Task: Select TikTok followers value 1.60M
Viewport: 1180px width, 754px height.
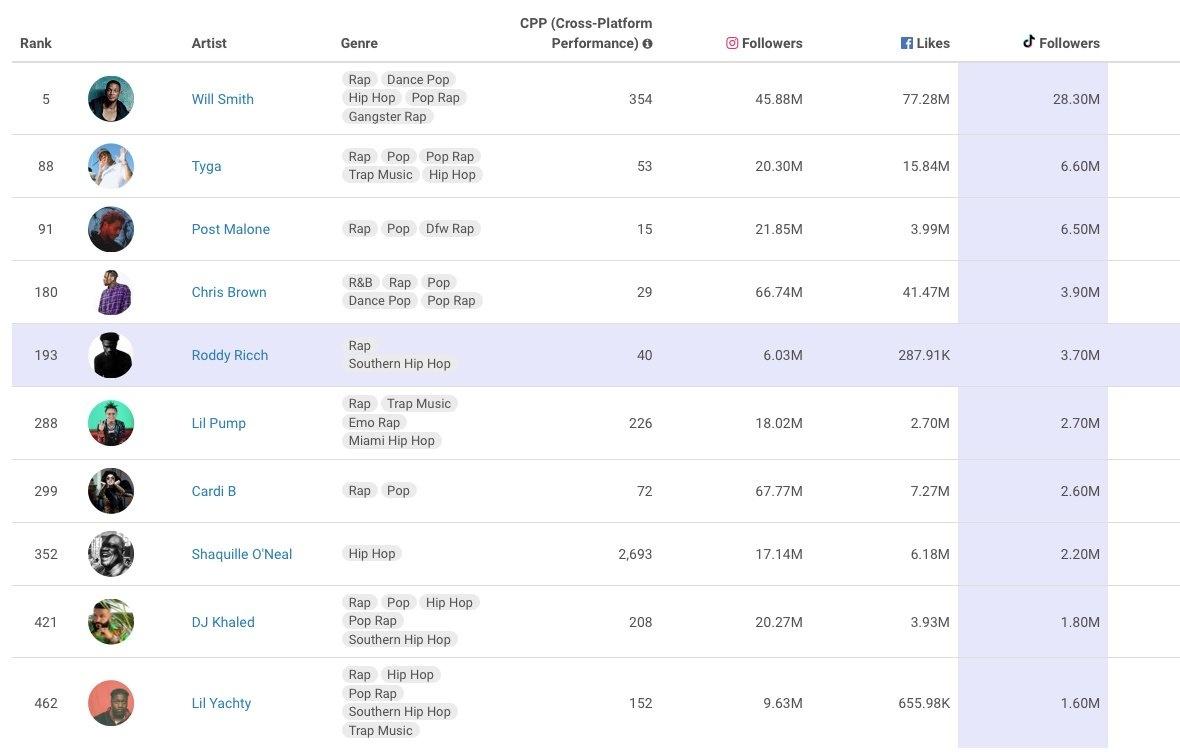Action: tap(1080, 703)
